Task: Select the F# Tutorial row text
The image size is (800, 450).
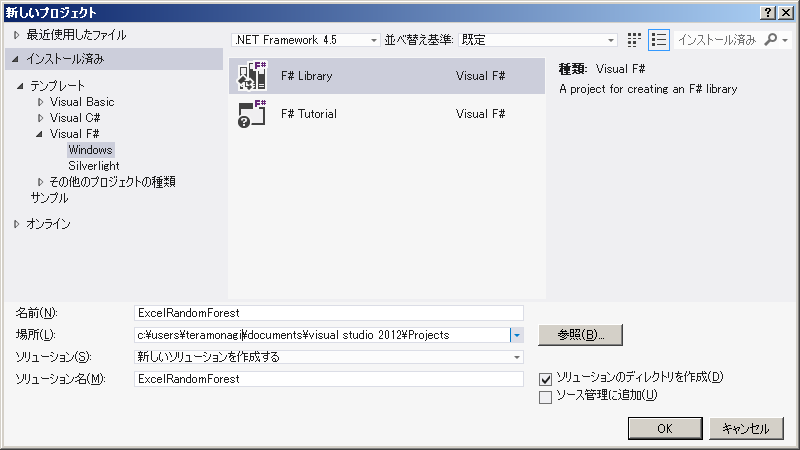Action: click(309, 114)
